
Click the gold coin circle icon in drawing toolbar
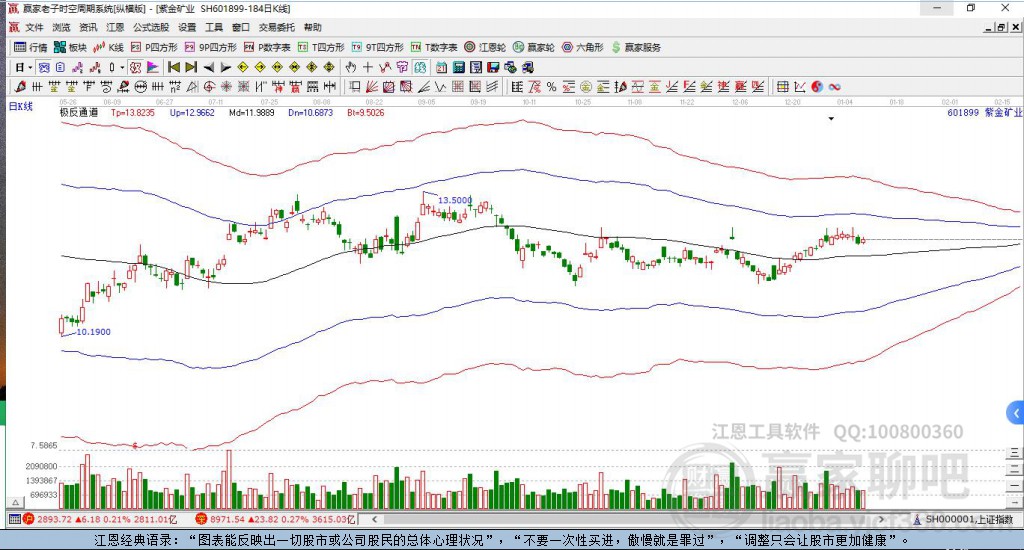(586, 87)
